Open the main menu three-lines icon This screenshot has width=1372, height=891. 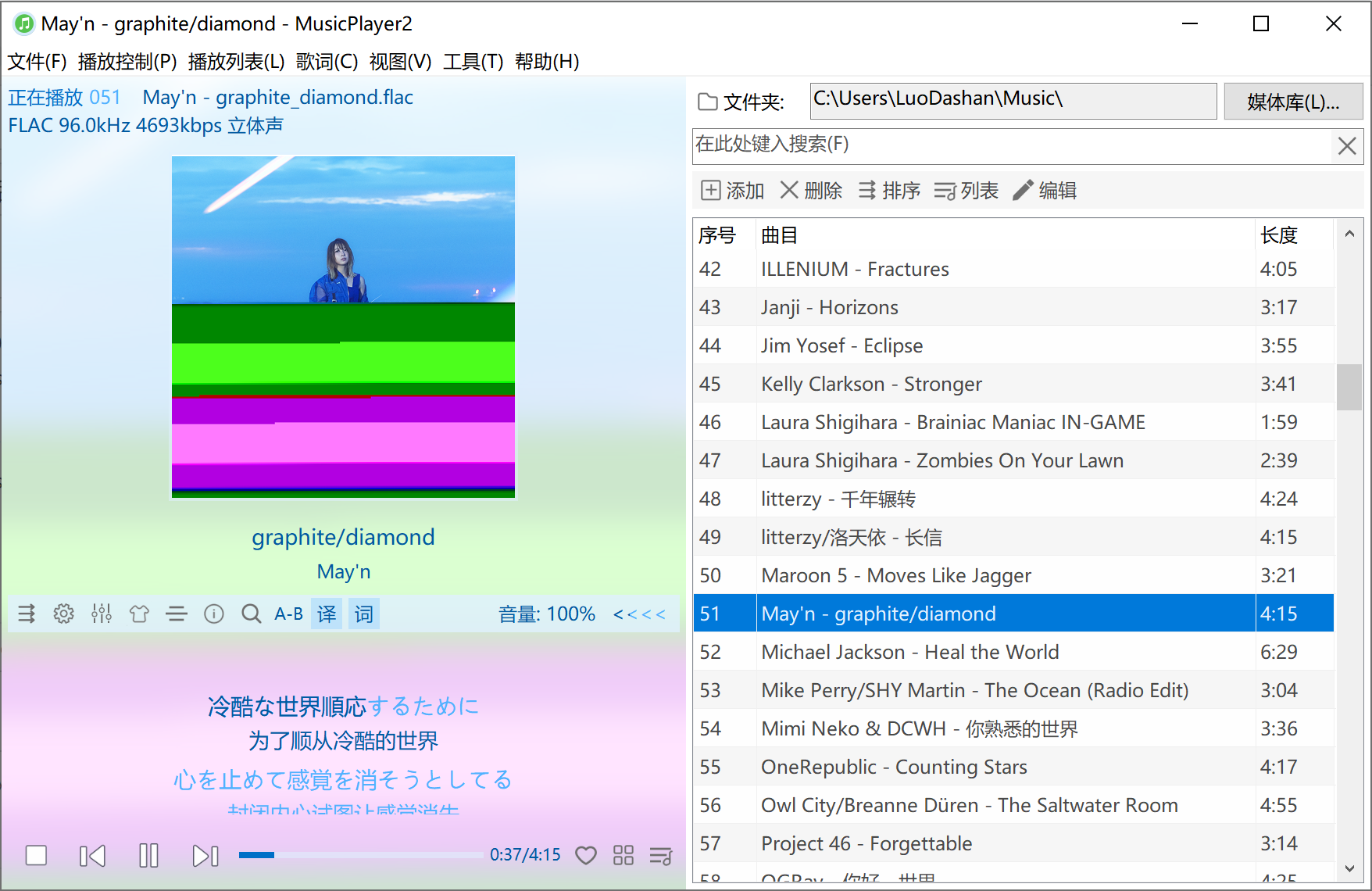177,614
